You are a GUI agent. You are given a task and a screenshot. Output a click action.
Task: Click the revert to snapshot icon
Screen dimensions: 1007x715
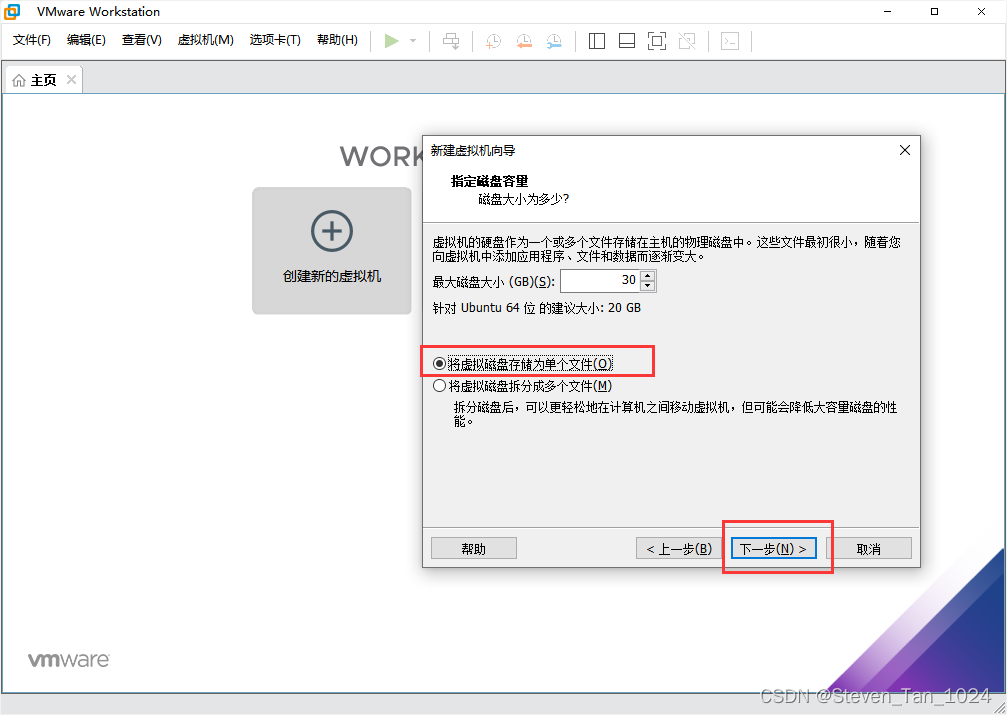[x=524, y=41]
